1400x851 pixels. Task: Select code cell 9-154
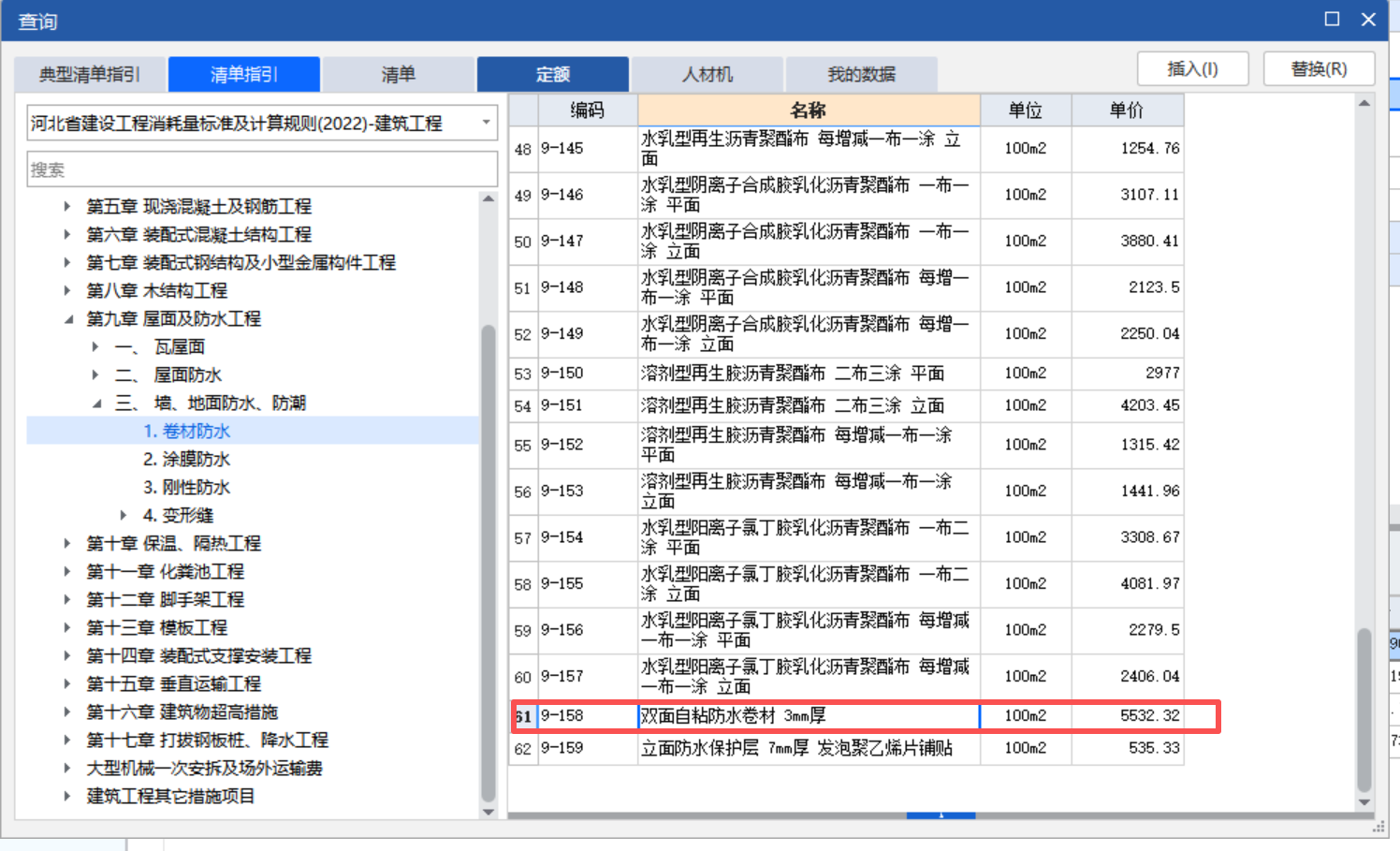(588, 537)
